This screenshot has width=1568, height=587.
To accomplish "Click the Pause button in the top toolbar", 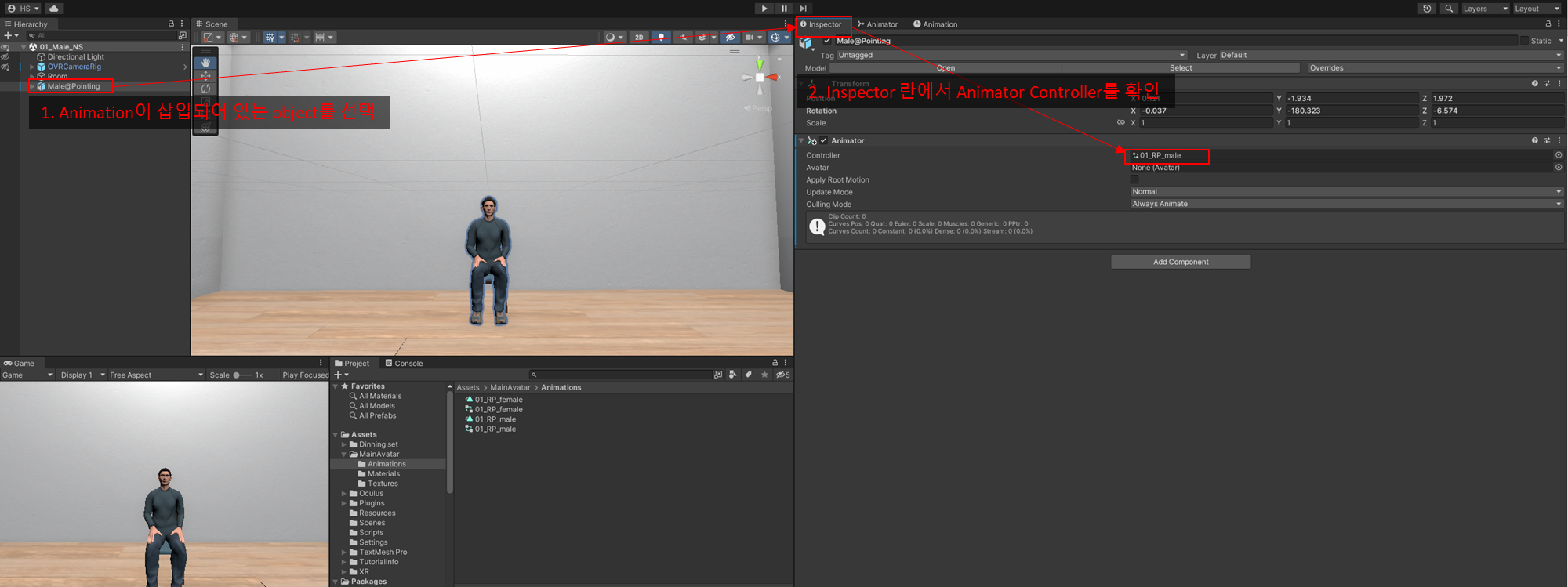I will [x=784, y=9].
